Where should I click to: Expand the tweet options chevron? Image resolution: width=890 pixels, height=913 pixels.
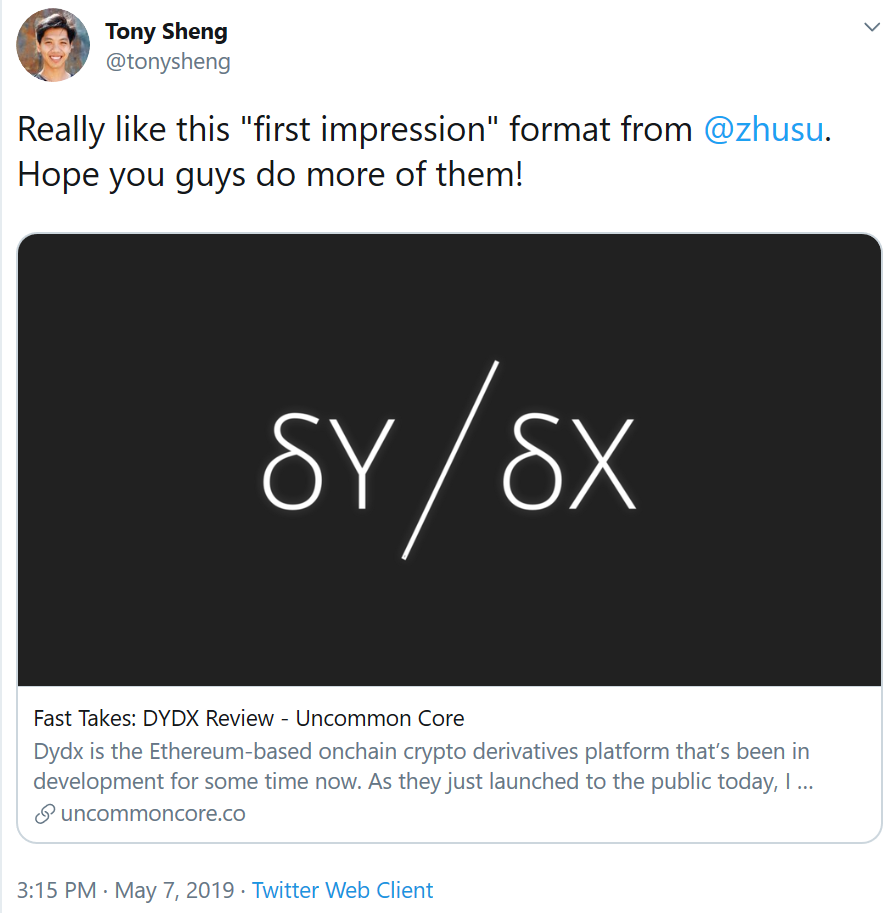click(871, 28)
